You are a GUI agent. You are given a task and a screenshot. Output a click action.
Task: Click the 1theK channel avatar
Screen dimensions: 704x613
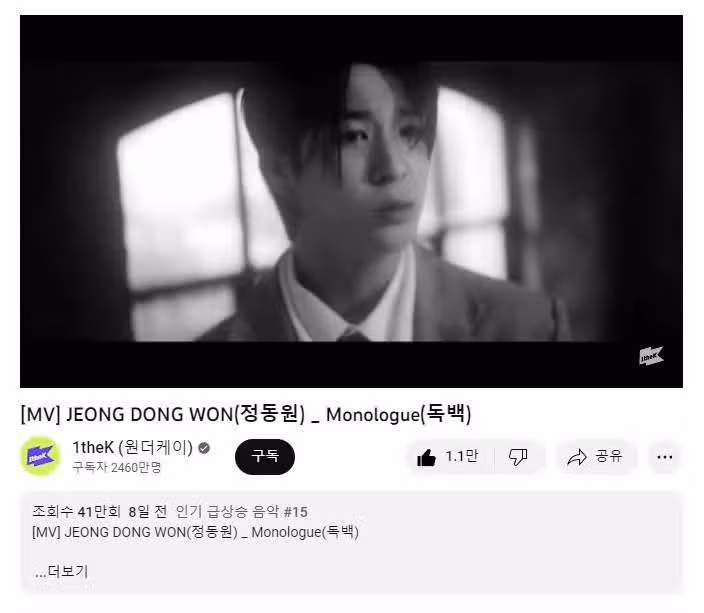[40, 456]
